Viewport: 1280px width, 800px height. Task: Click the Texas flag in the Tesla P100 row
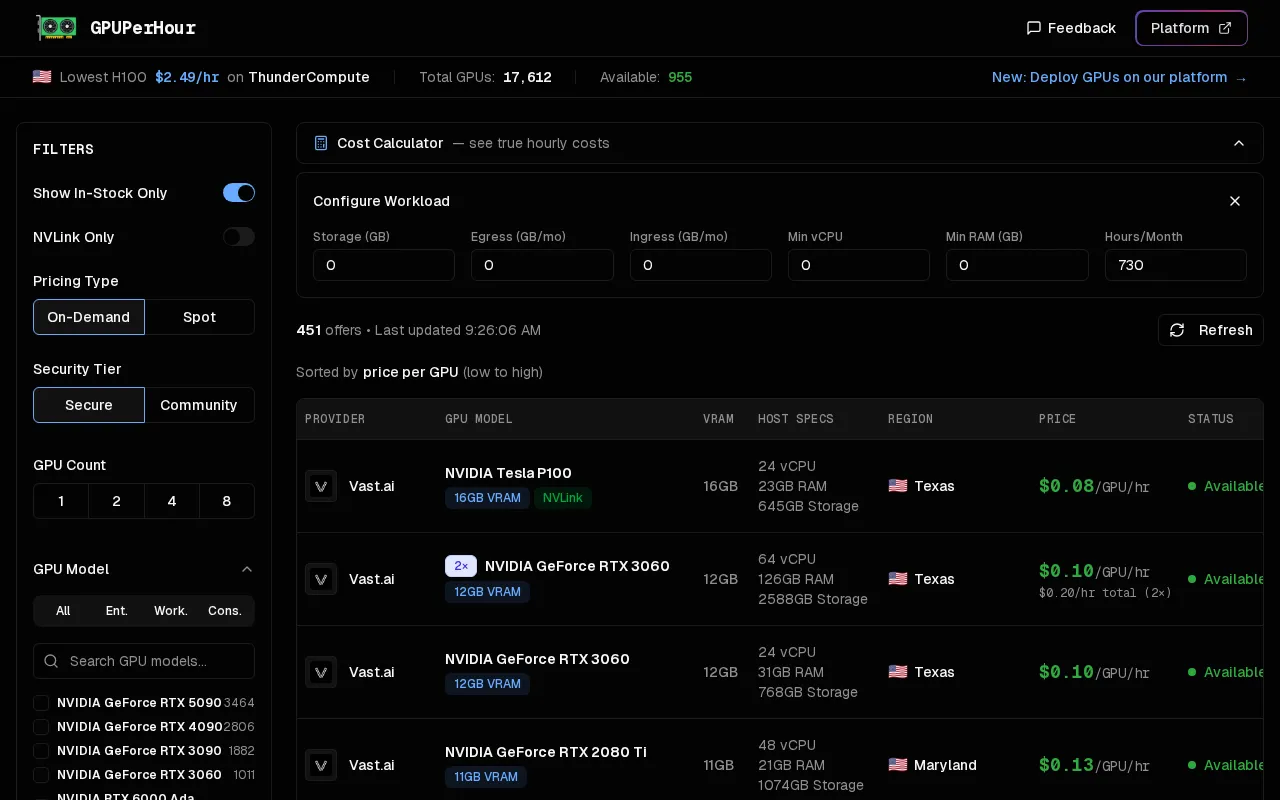[x=898, y=486]
